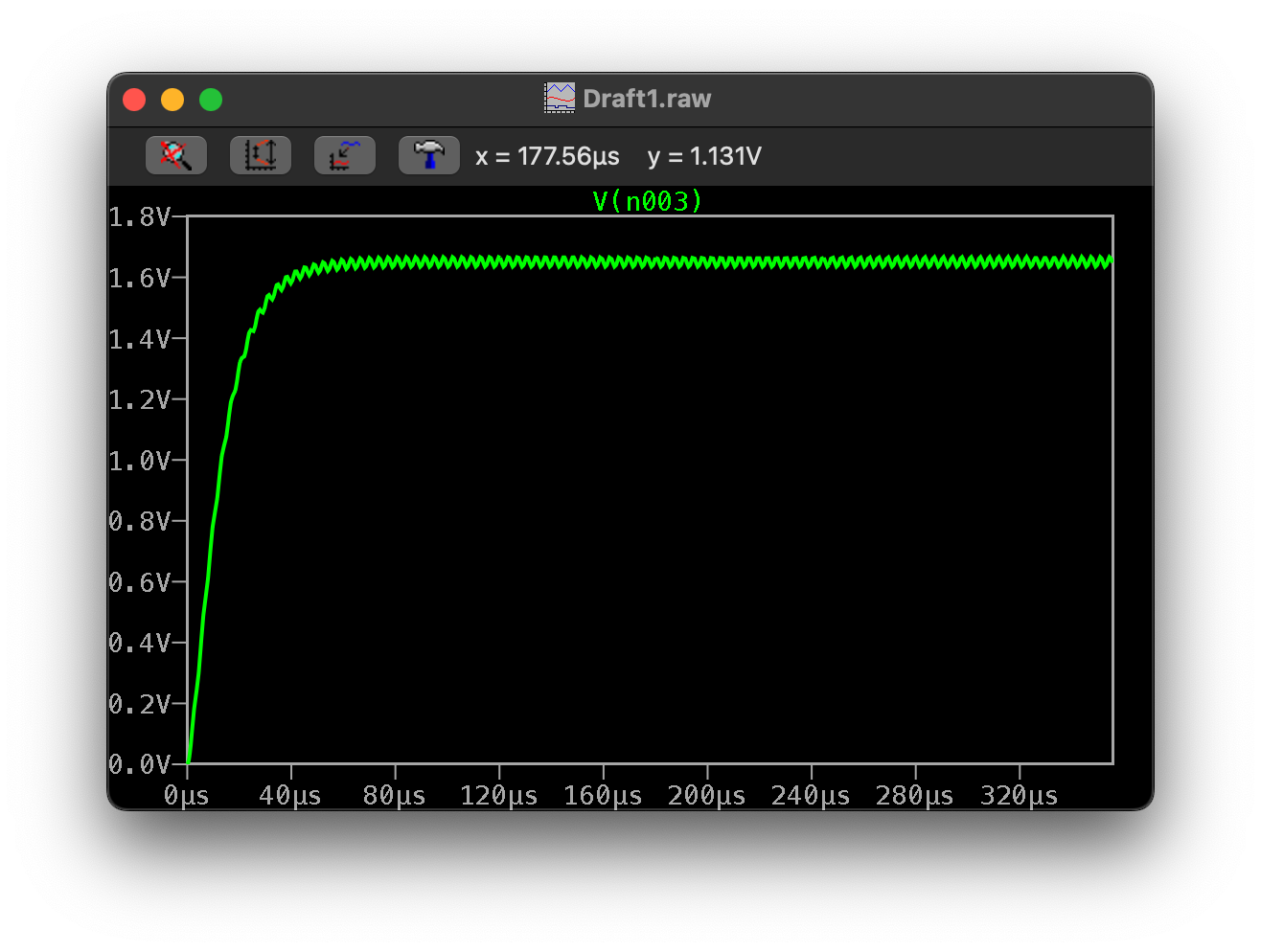Click the 0.6V vertical axis label

140,582
